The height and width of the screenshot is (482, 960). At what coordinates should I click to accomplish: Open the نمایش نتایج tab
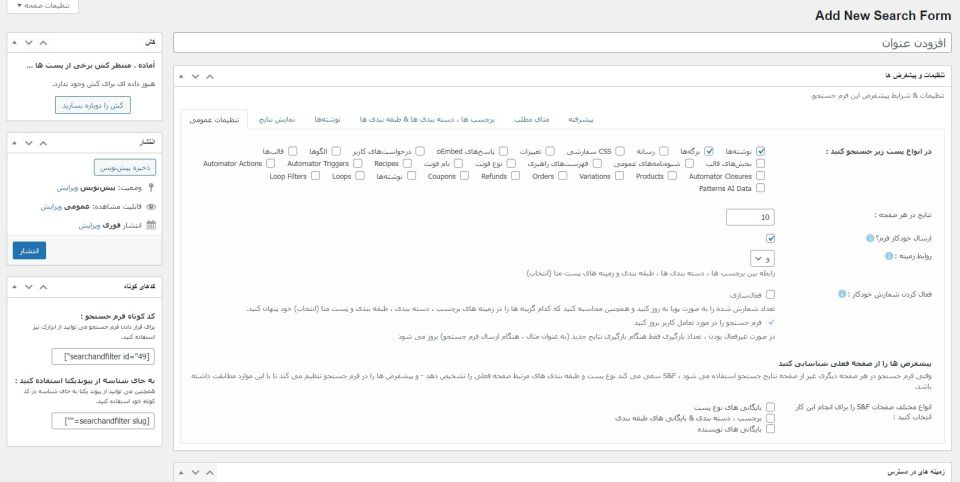pos(277,119)
